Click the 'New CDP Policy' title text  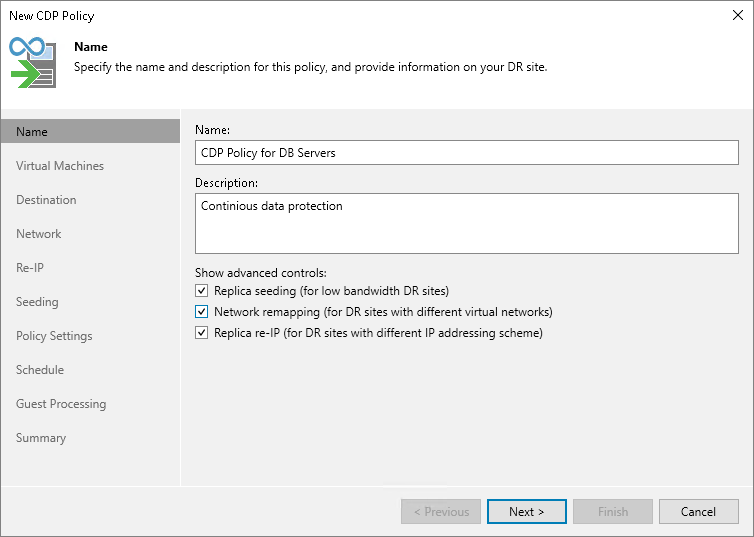click(51, 16)
